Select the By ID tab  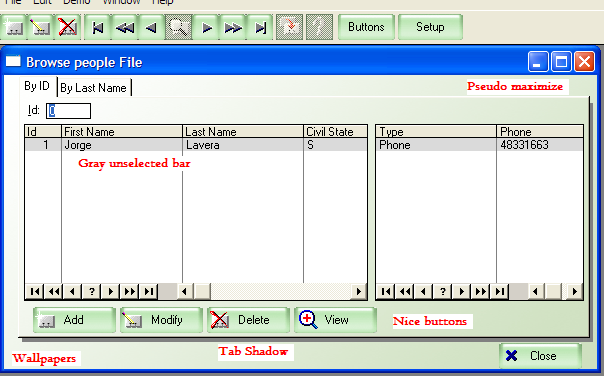click(x=37, y=86)
